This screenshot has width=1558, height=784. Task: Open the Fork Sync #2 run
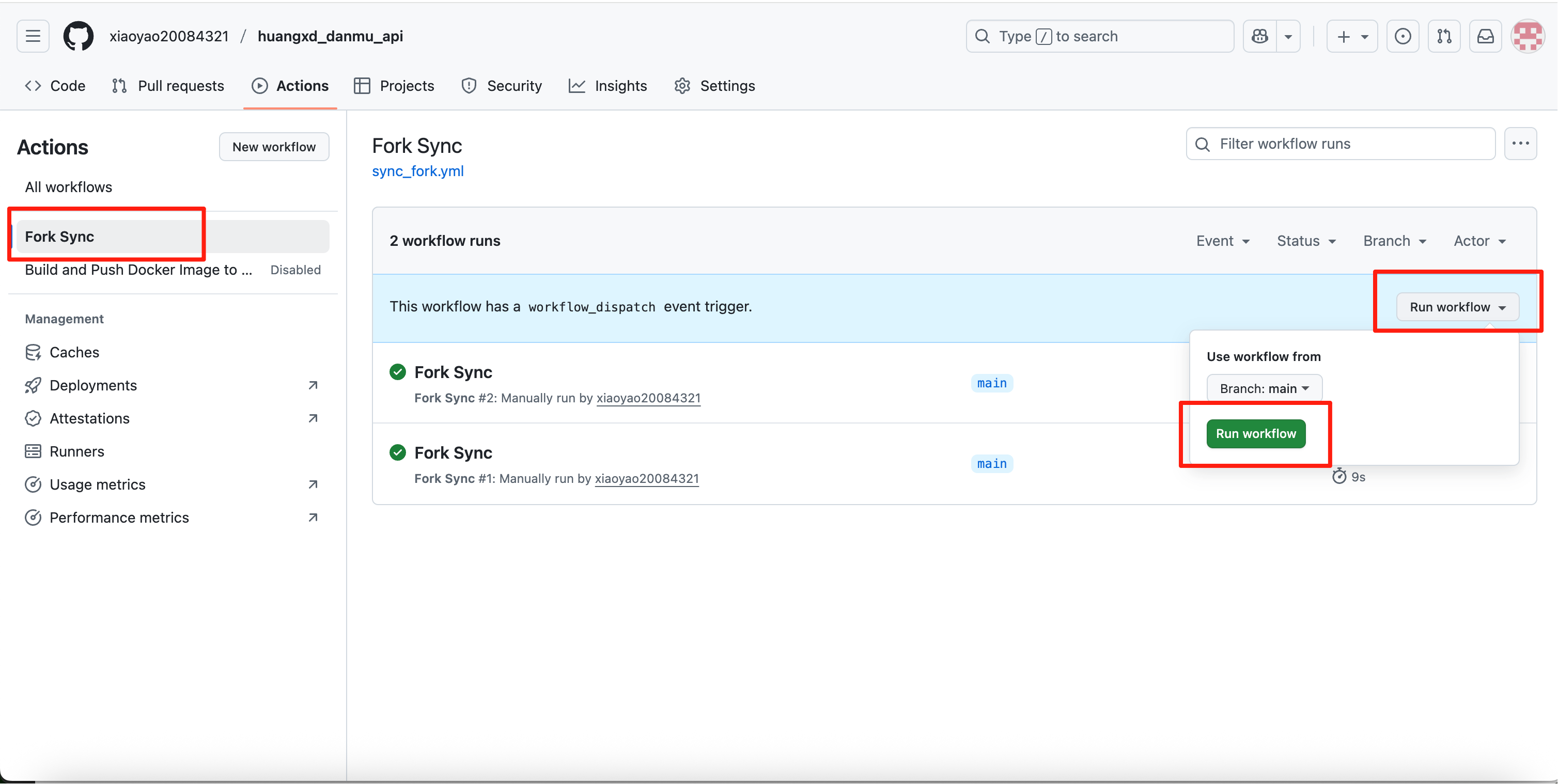coord(453,372)
